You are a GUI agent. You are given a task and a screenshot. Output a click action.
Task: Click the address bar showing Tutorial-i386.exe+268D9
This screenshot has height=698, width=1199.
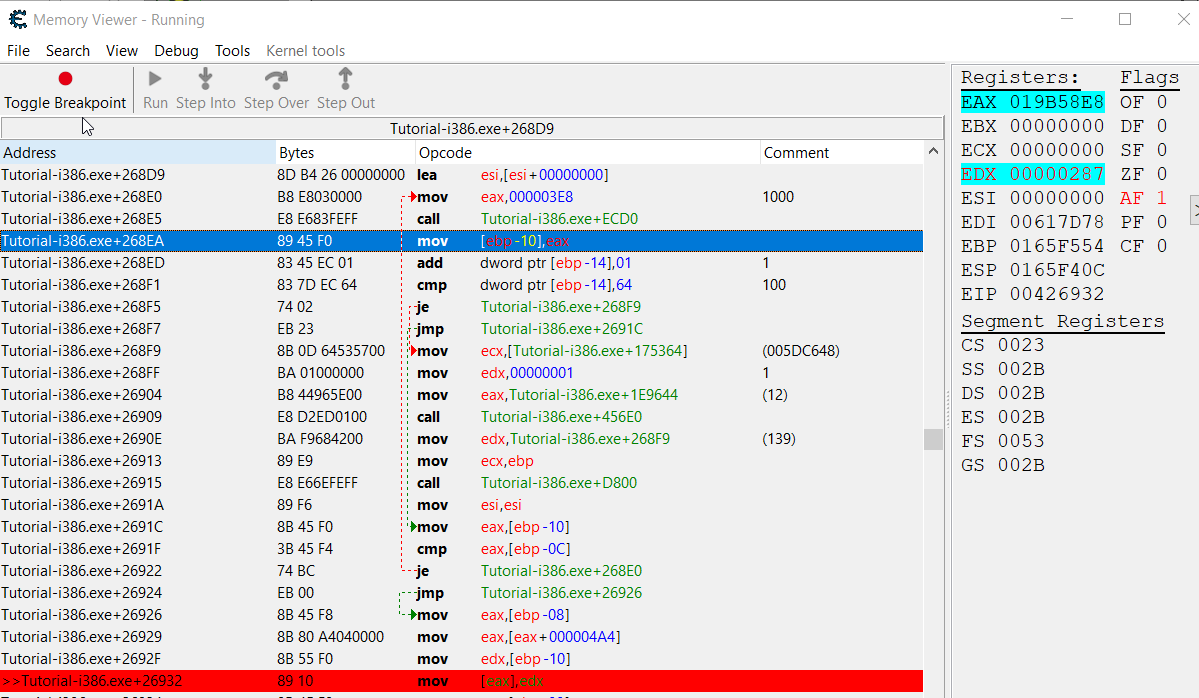click(x=471, y=127)
